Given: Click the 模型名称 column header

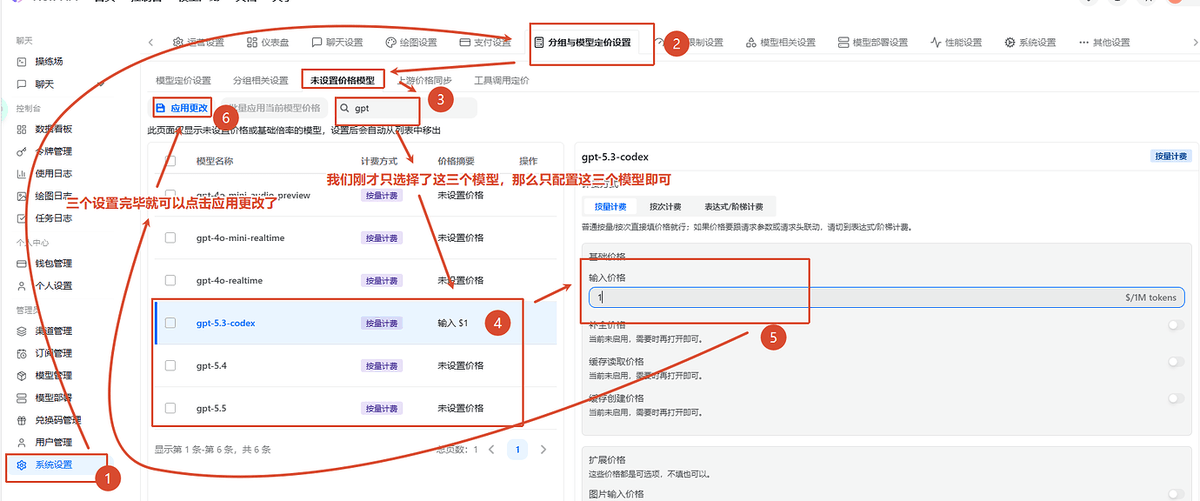Looking at the screenshot, I should click(215, 161).
